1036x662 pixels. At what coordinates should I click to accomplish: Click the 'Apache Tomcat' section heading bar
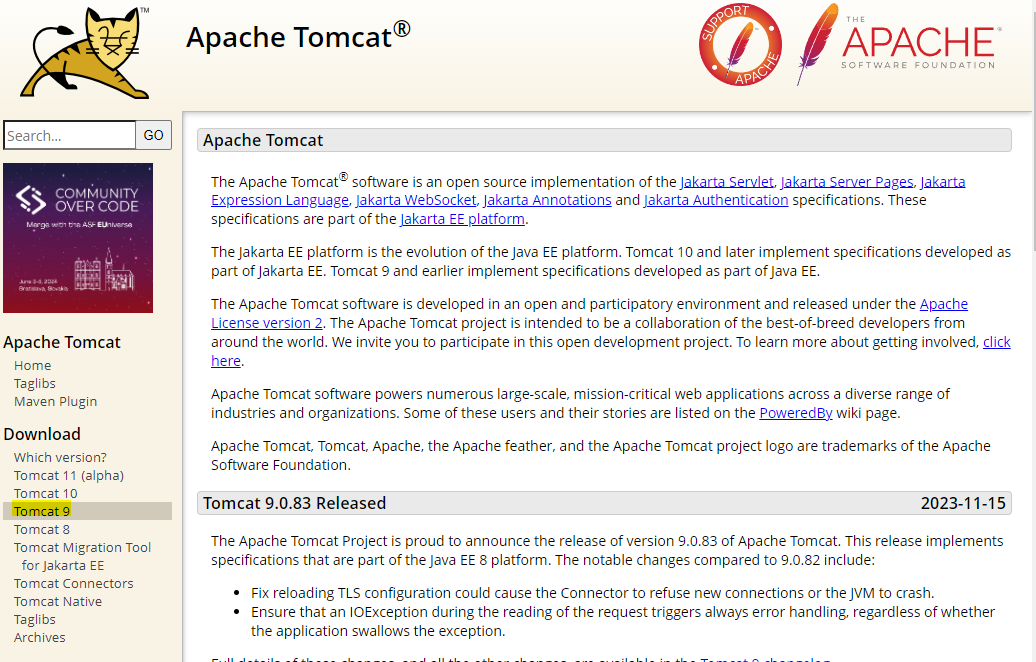604,140
